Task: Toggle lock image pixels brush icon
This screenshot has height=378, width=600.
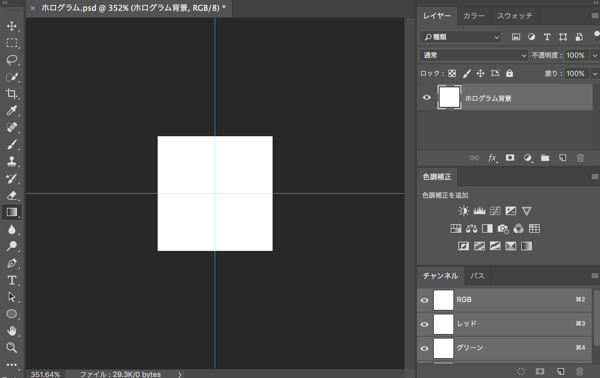Action: click(x=466, y=73)
